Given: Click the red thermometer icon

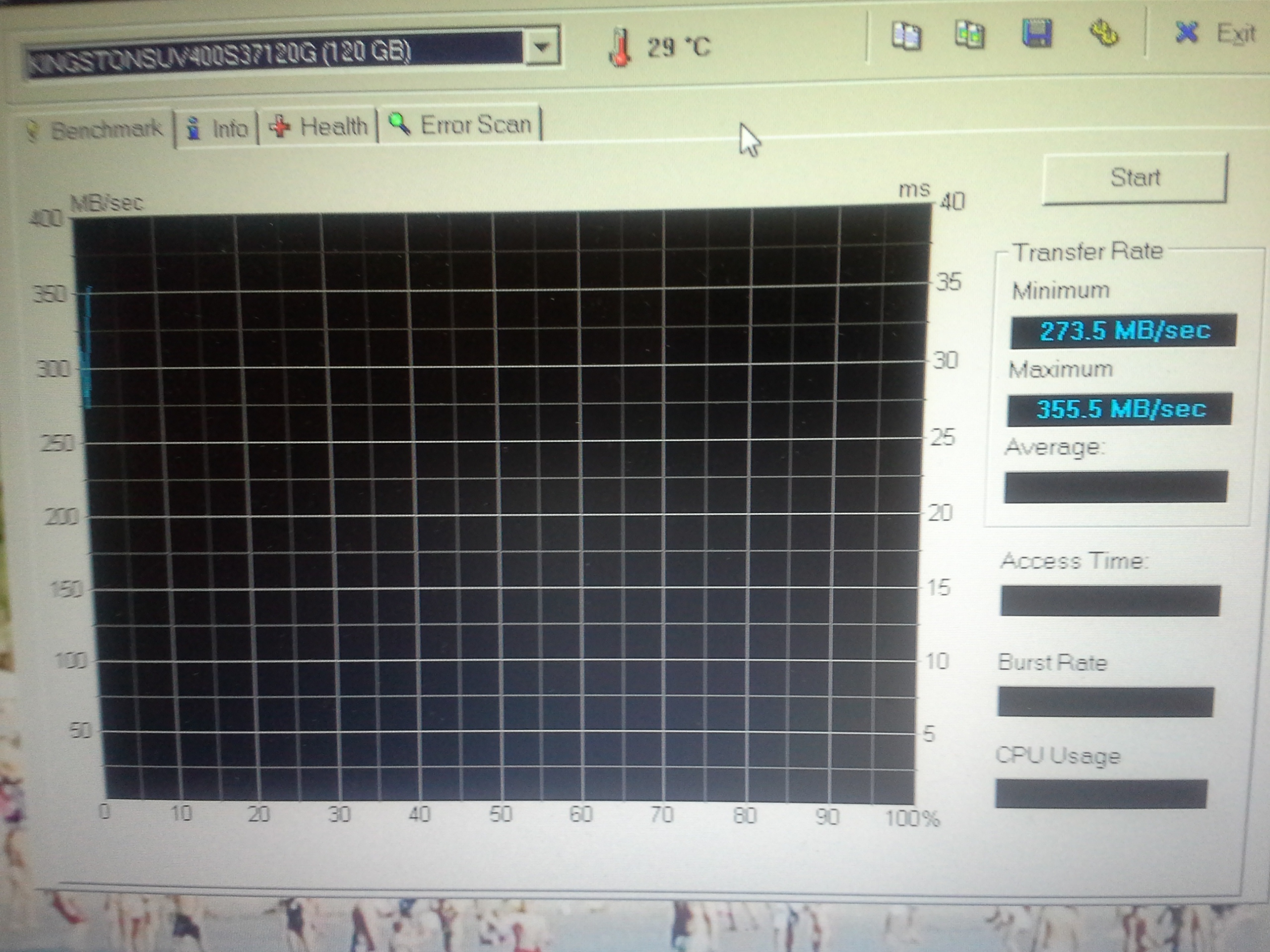Looking at the screenshot, I should pyautogui.click(x=620, y=48).
